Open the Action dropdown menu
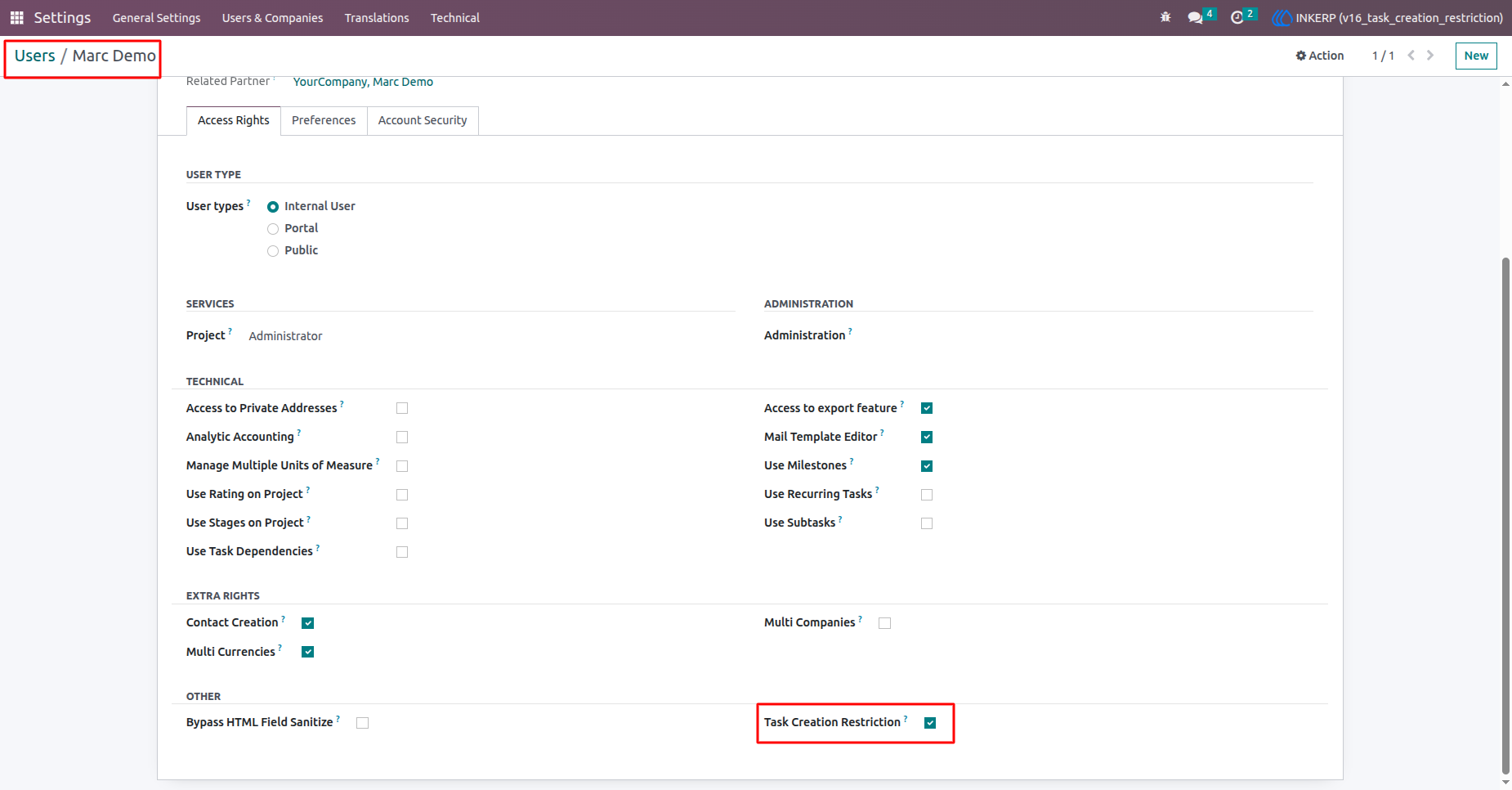Screen dimensions: 1512x790 (1319, 56)
